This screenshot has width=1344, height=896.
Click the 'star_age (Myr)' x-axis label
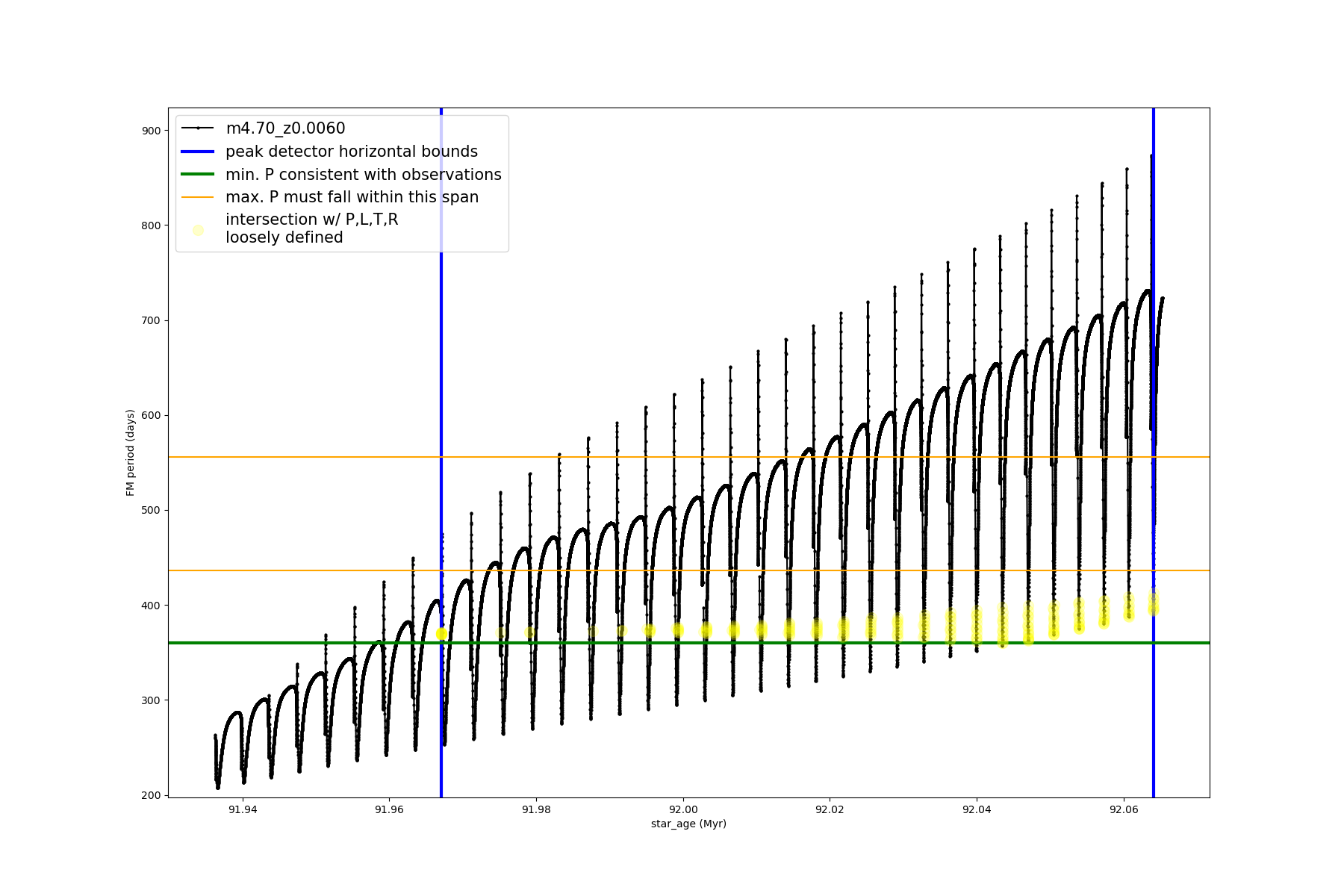688,824
